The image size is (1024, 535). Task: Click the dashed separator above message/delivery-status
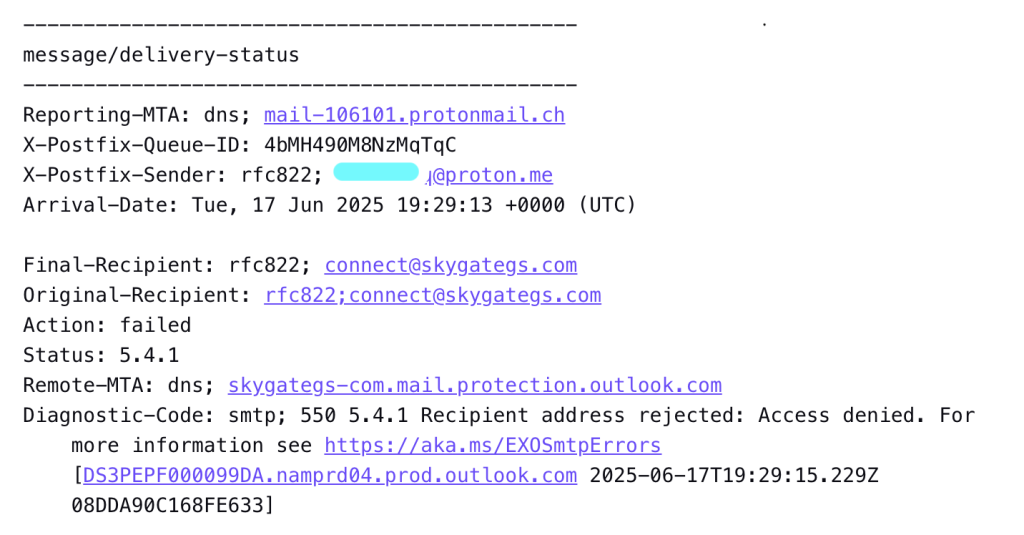[x=300, y=25]
